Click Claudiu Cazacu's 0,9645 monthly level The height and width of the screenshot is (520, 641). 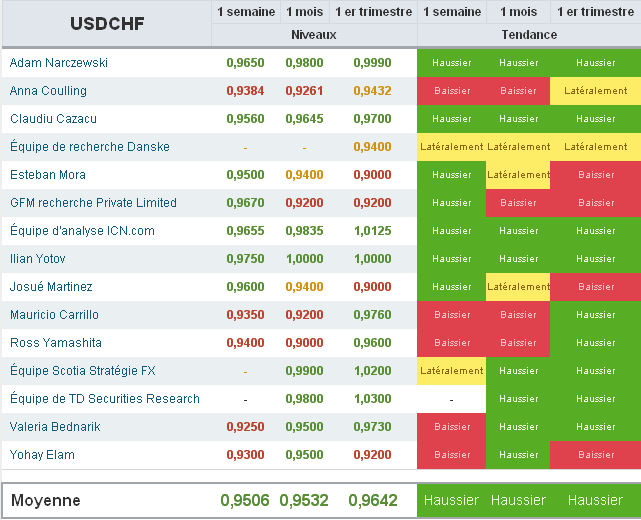[x=304, y=119]
